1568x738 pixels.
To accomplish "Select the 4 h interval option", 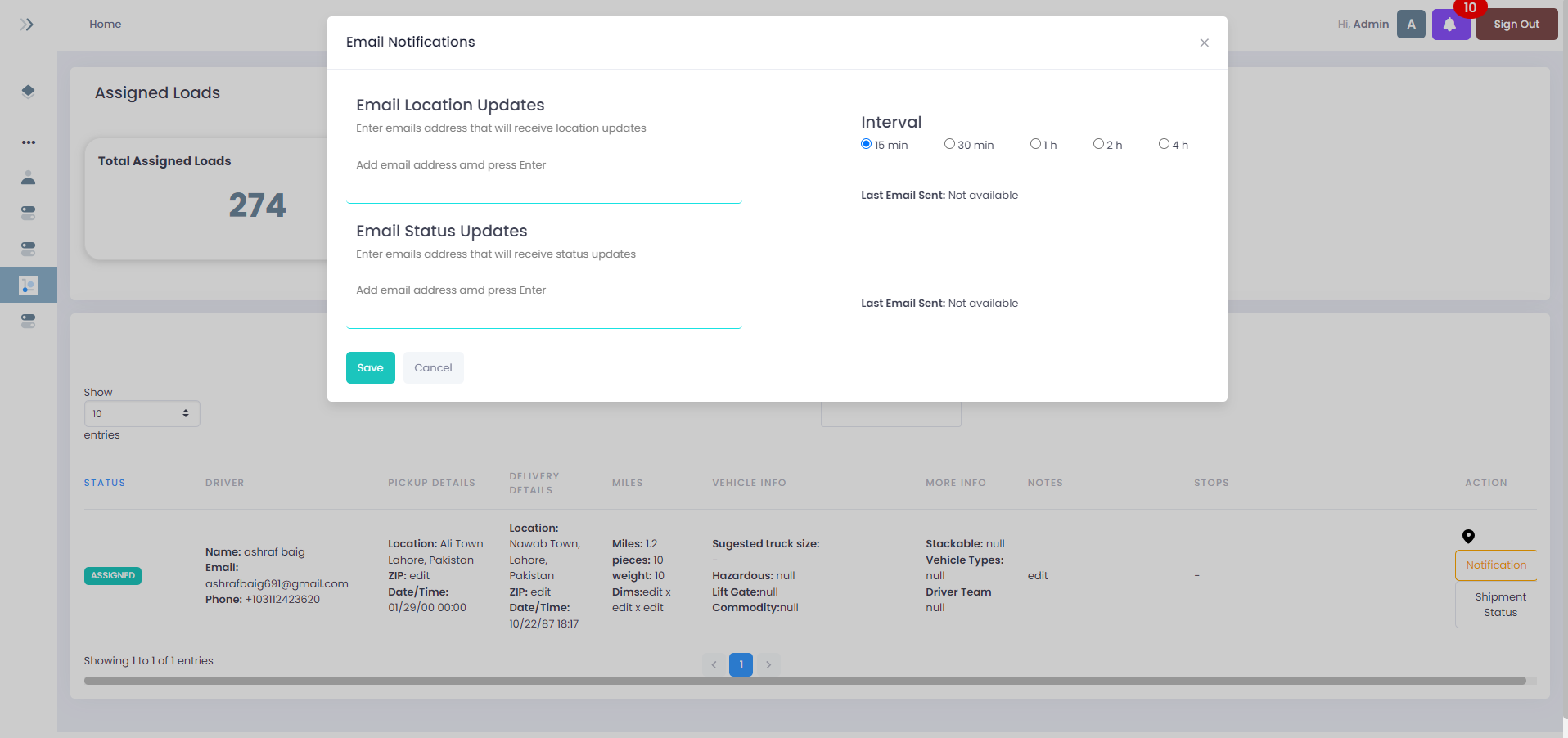I will 1164,143.
